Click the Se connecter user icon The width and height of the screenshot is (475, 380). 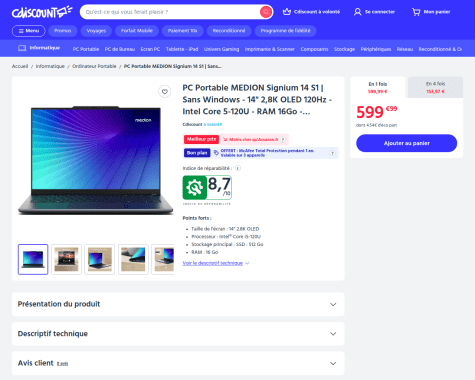(357, 12)
